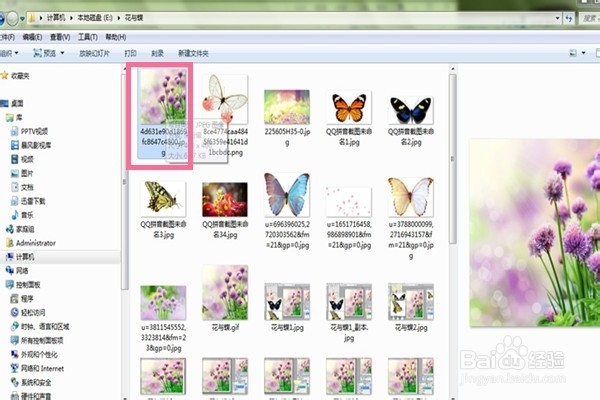Open the 帮助(H) menu

(116, 37)
